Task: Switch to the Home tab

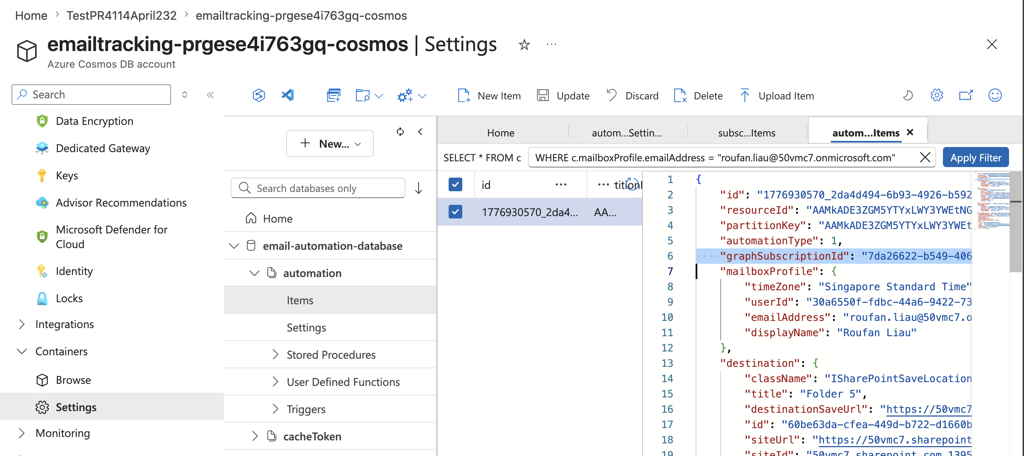Action: click(501, 133)
